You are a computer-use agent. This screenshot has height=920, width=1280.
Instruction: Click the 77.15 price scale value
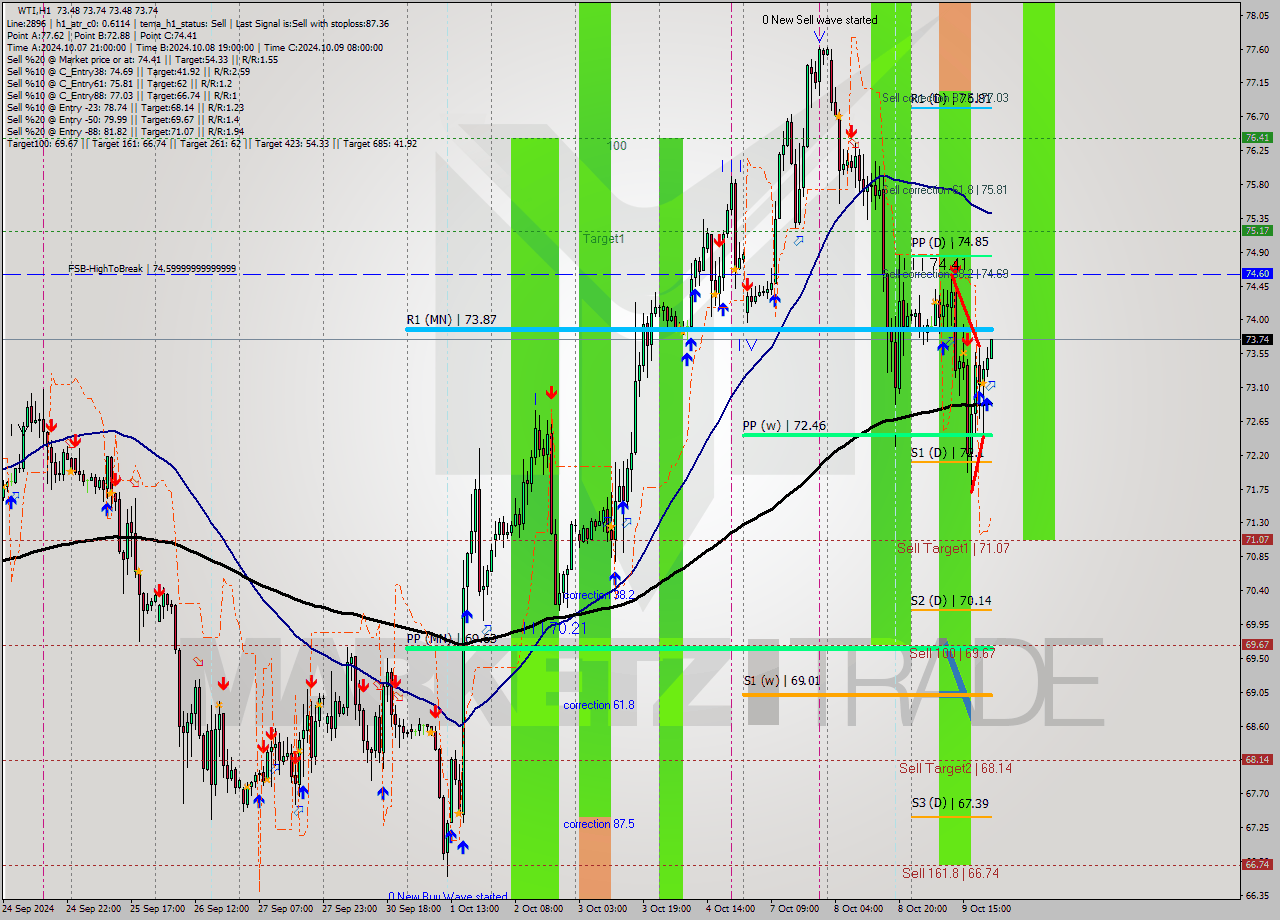click(x=1257, y=84)
